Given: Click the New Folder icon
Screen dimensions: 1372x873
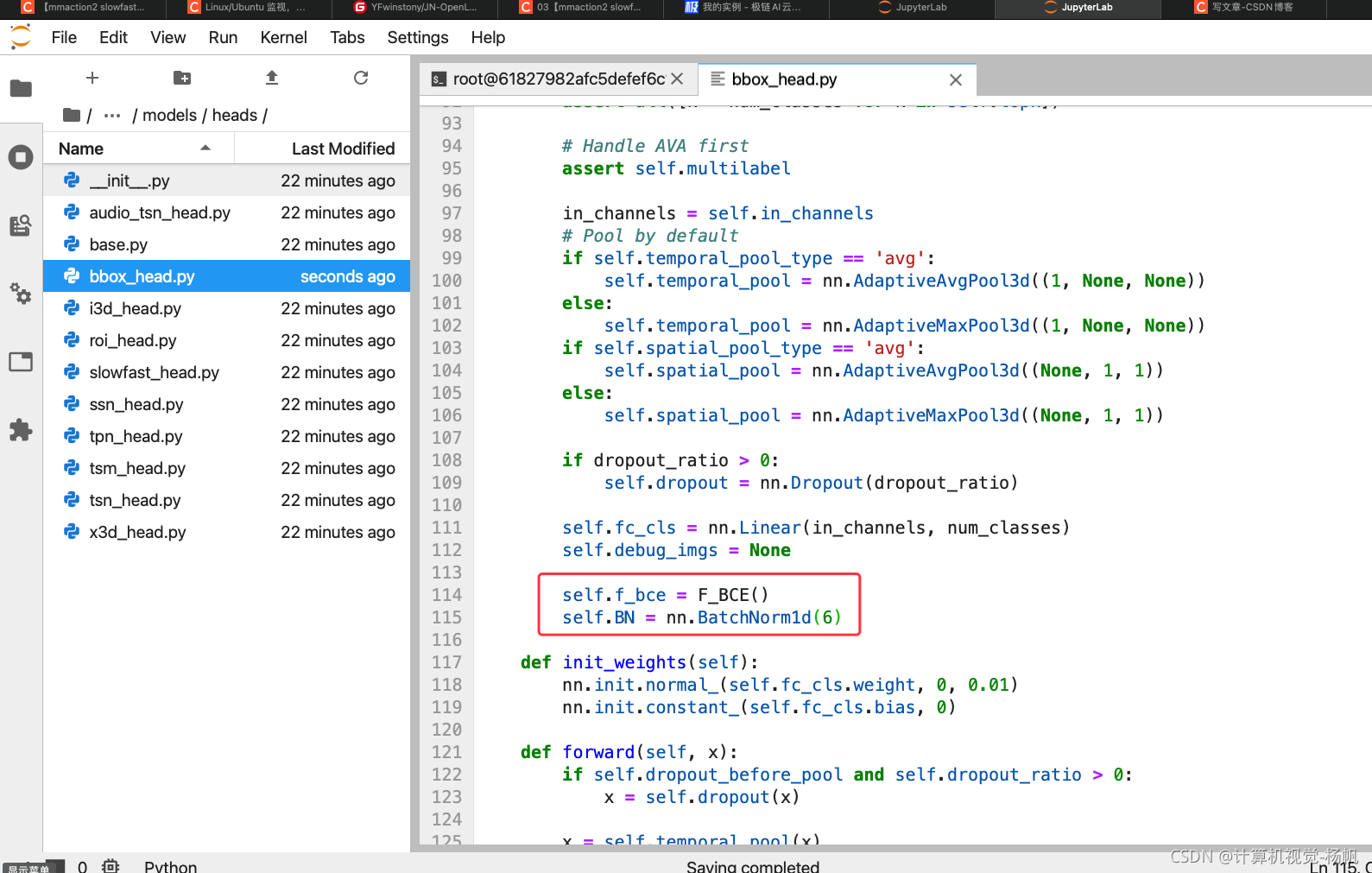Looking at the screenshot, I should (x=182, y=78).
